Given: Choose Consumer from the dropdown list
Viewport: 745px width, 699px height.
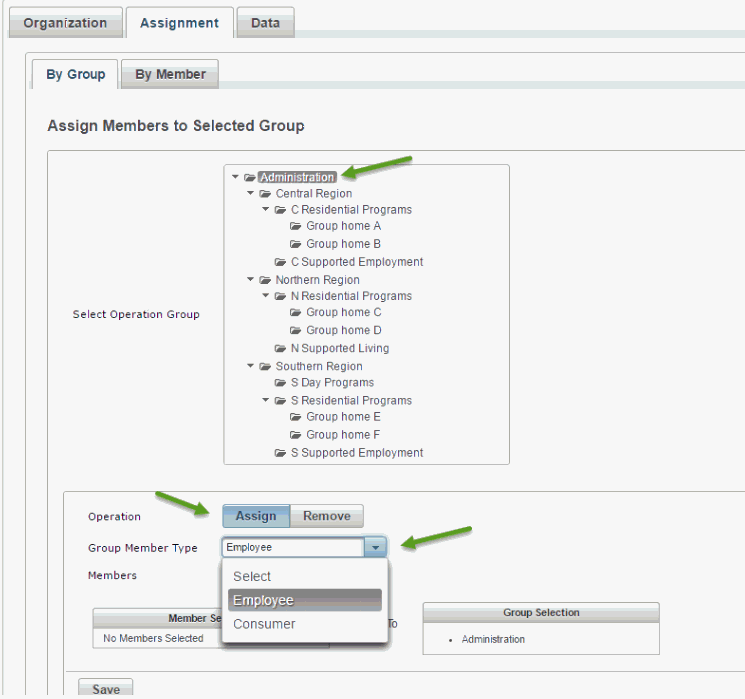Looking at the screenshot, I should point(264,624).
